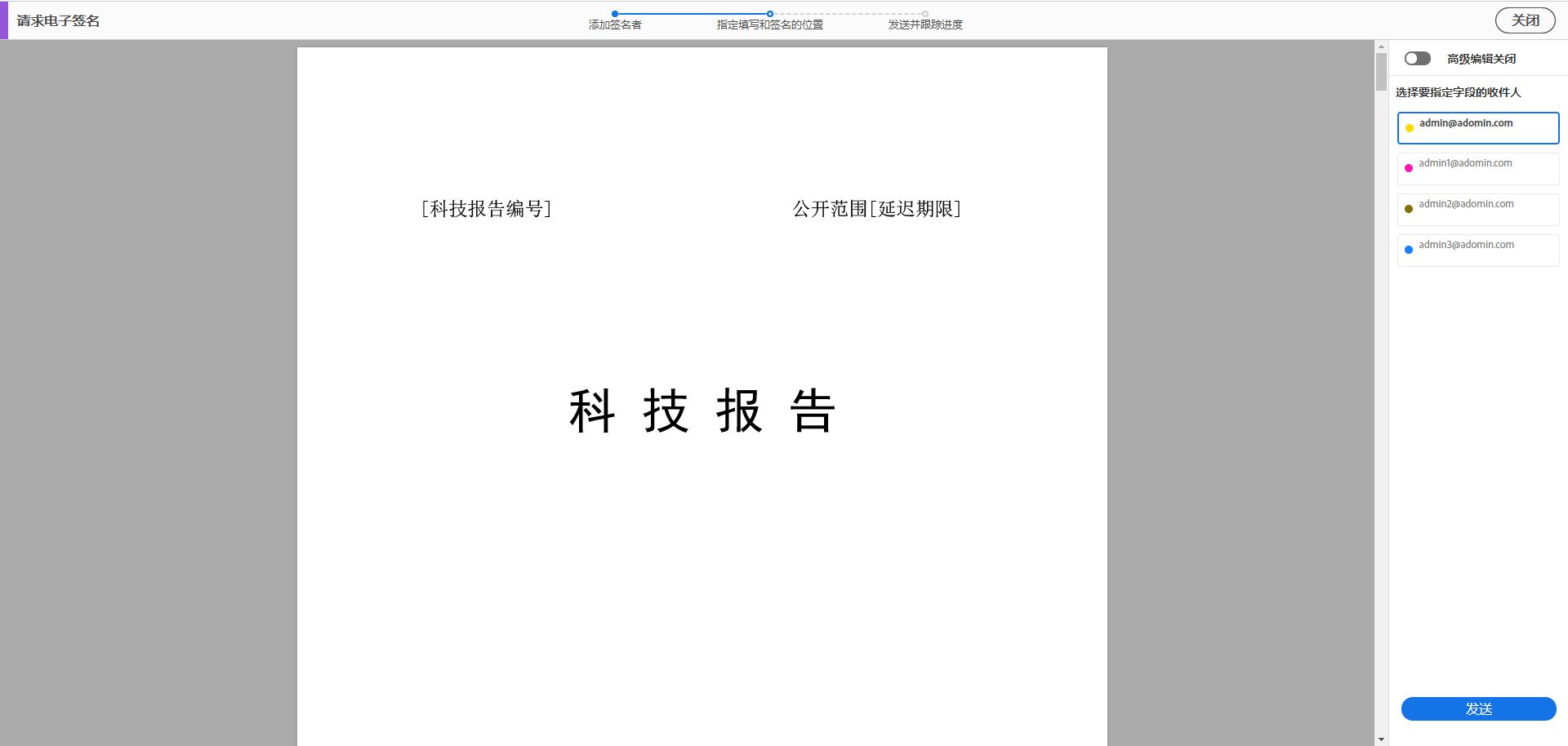Toggle the 高级编辑关闭 switch
This screenshot has height=746, width=1568.
click(x=1417, y=59)
